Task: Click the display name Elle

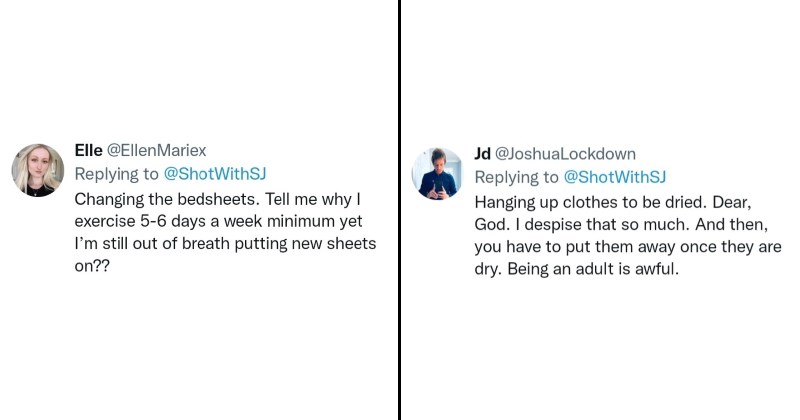Action: click(89, 150)
